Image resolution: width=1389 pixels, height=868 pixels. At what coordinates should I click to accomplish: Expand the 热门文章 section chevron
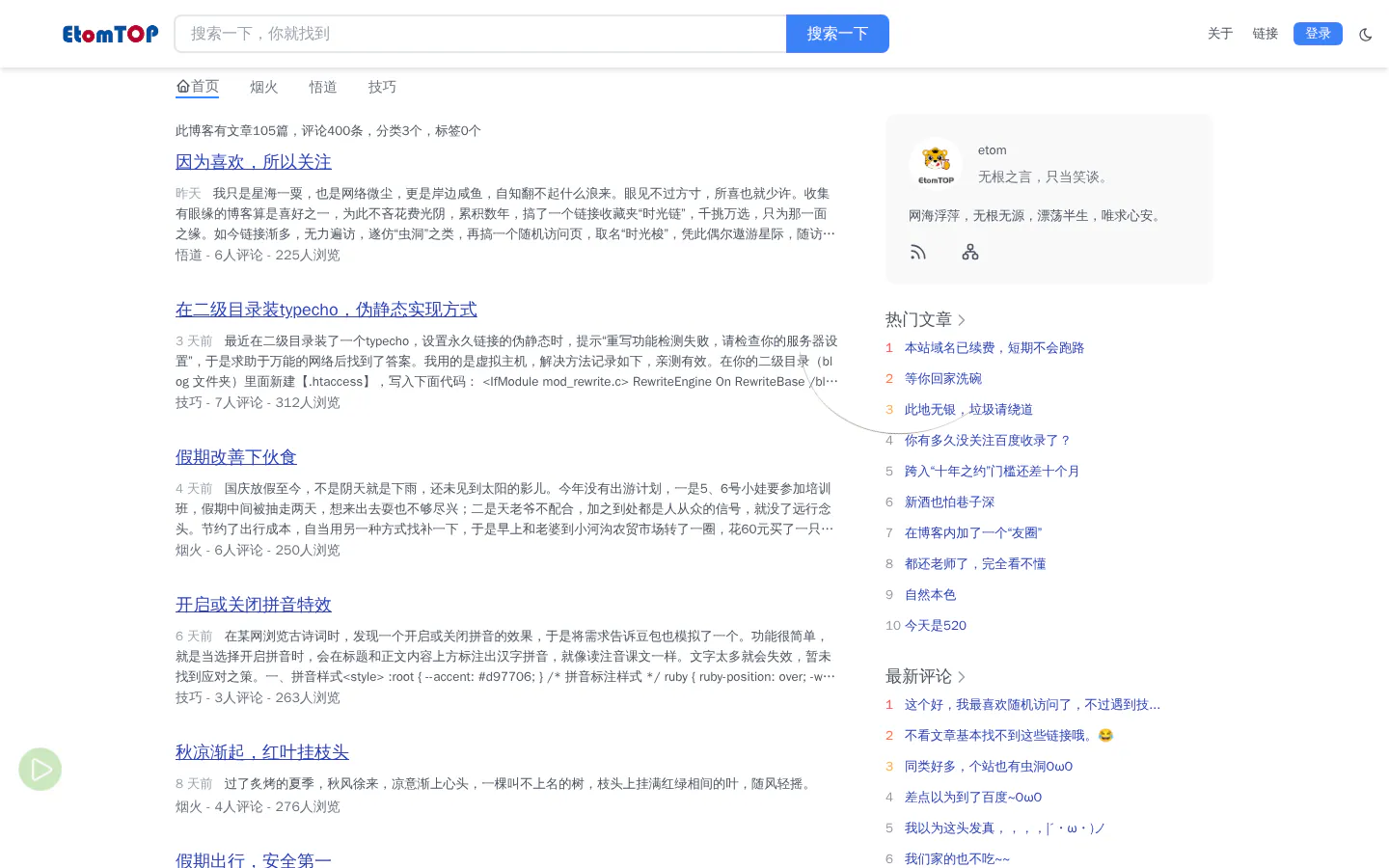tap(962, 320)
